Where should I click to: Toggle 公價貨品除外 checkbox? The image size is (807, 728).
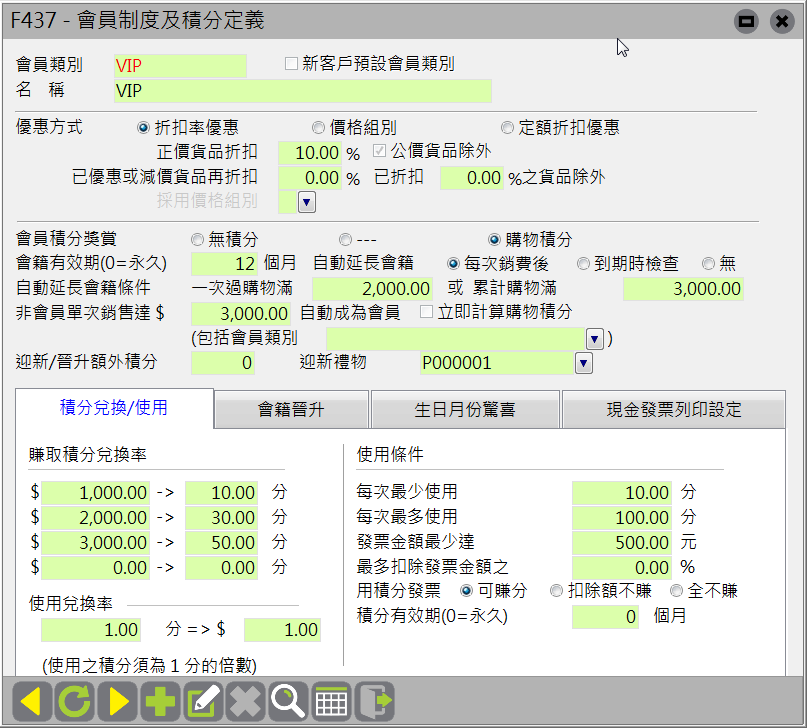pos(379,151)
